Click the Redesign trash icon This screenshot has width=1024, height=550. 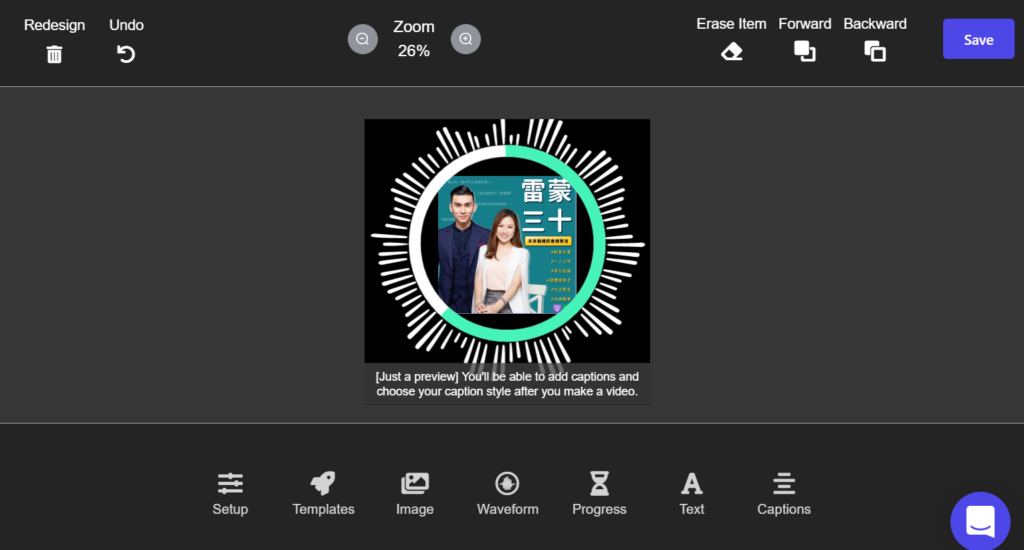click(x=54, y=54)
